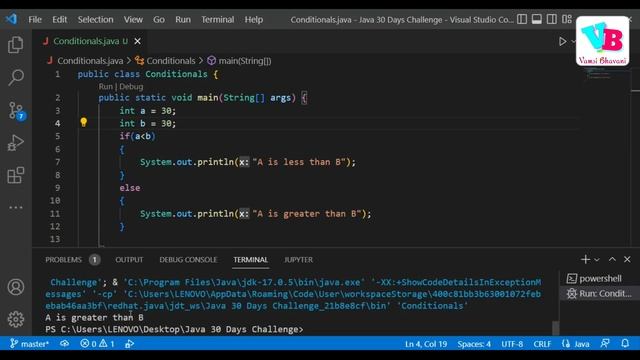Open the View menu
The image size is (640, 360).
(x=133, y=19)
